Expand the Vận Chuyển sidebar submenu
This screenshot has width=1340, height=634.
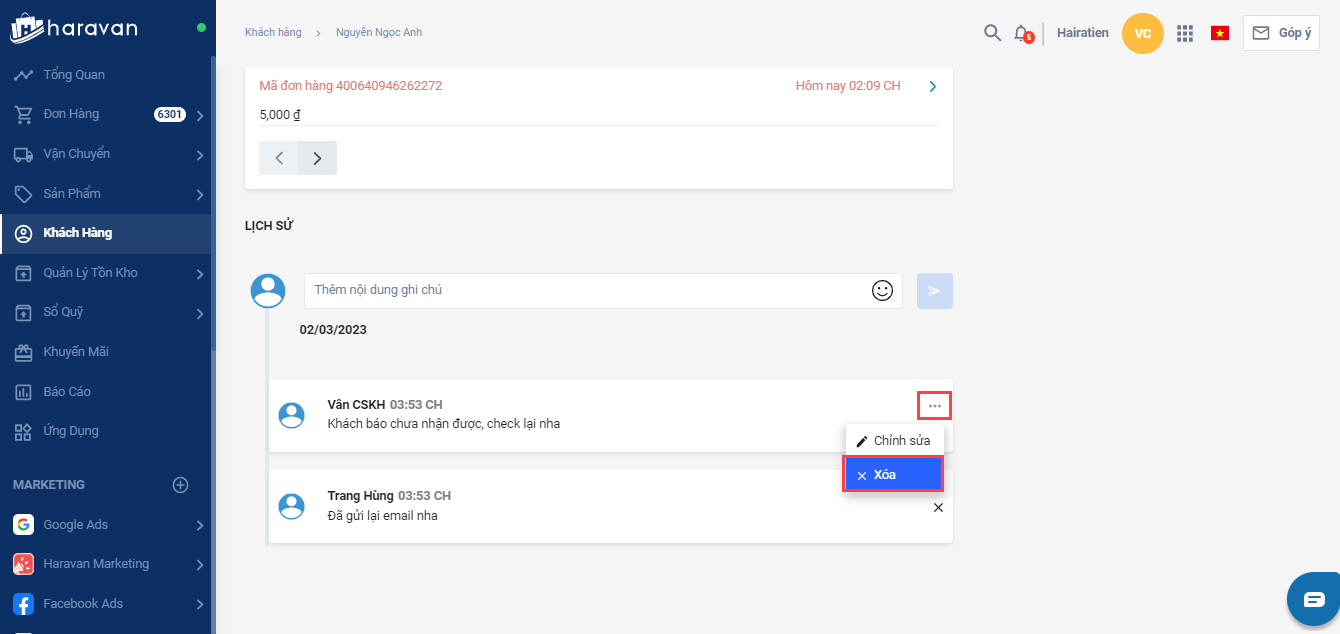click(x=200, y=155)
